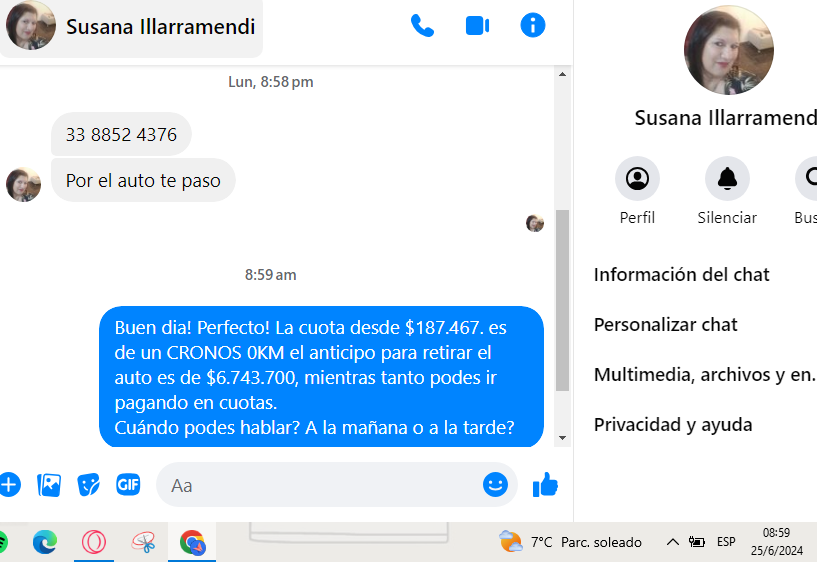Expand Multimedia, archivos section
Screen dimensions: 817x562
pyautogui.click(x=705, y=374)
